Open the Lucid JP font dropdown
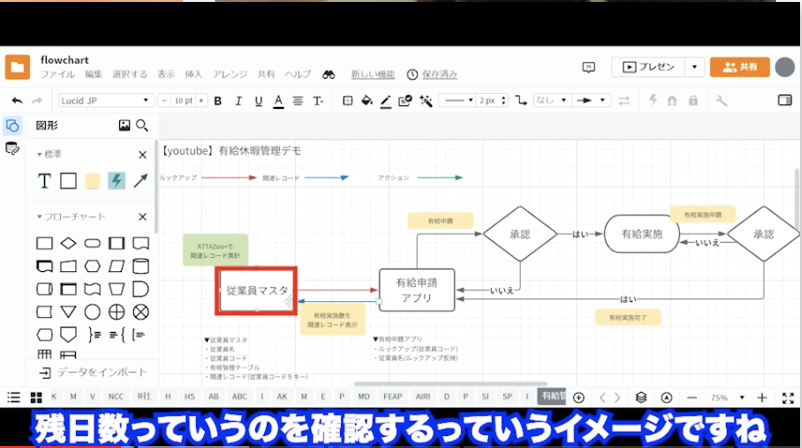The height and width of the screenshot is (448, 802). click(x=105, y=101)
